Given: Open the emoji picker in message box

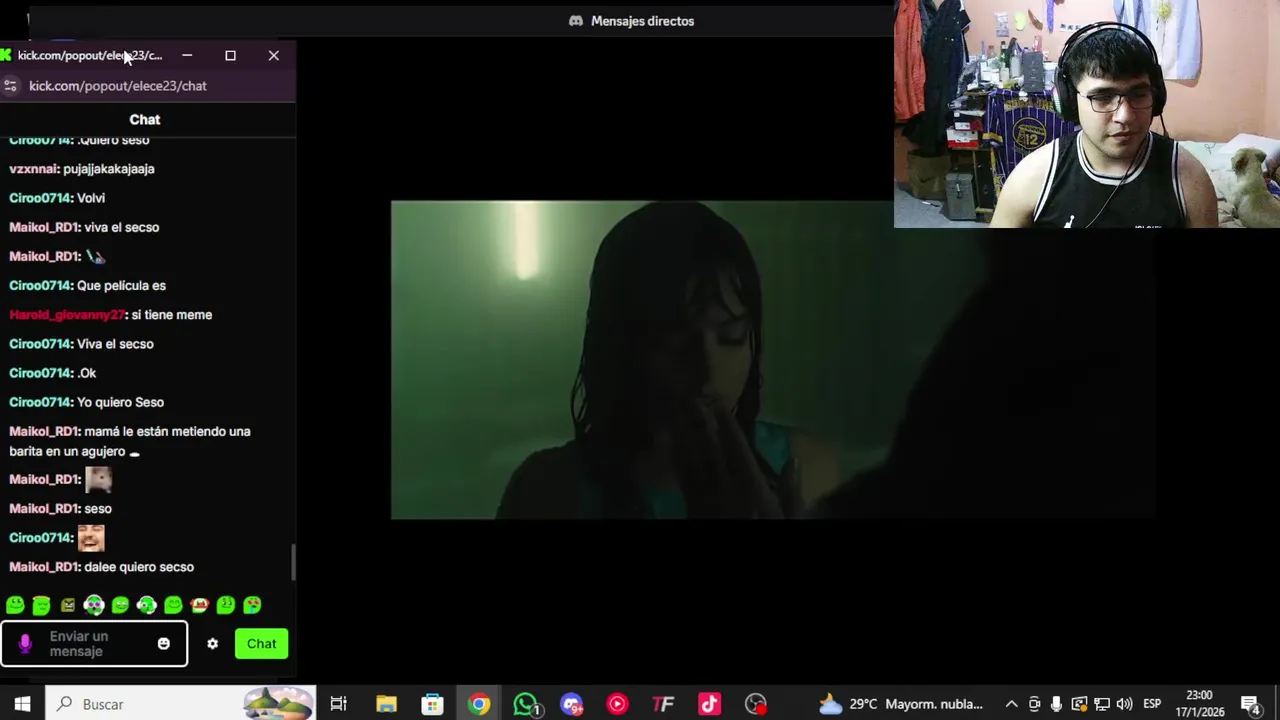Looking at the screenshot, I should coord(164,644).
